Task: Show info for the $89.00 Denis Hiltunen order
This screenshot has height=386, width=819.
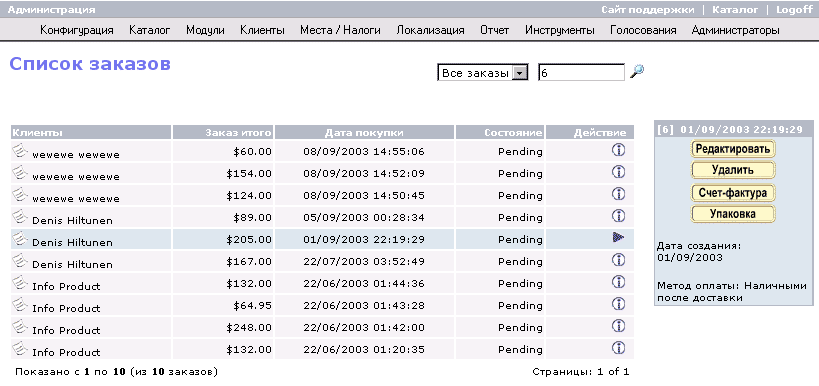Action: pyautogui.click(x=618, y=216)
